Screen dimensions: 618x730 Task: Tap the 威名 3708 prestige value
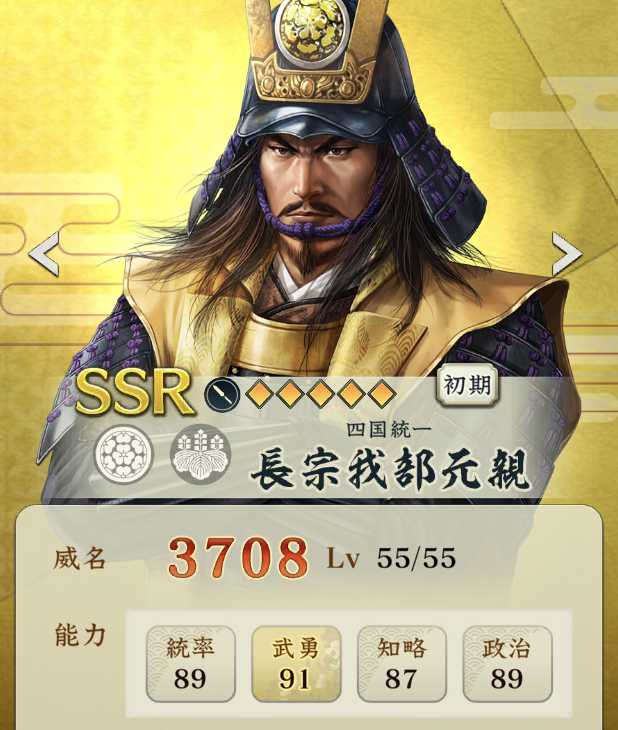[x=238, y=557]
